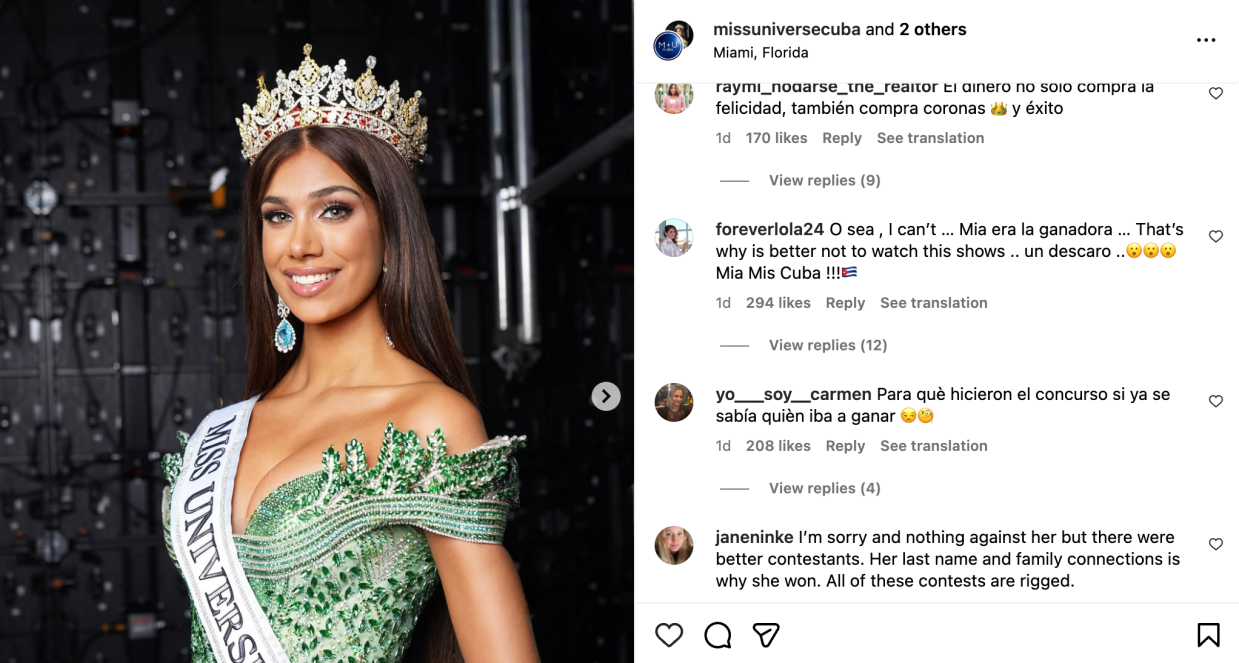Show translation of foreverlola24's comment

pos(933,302)
